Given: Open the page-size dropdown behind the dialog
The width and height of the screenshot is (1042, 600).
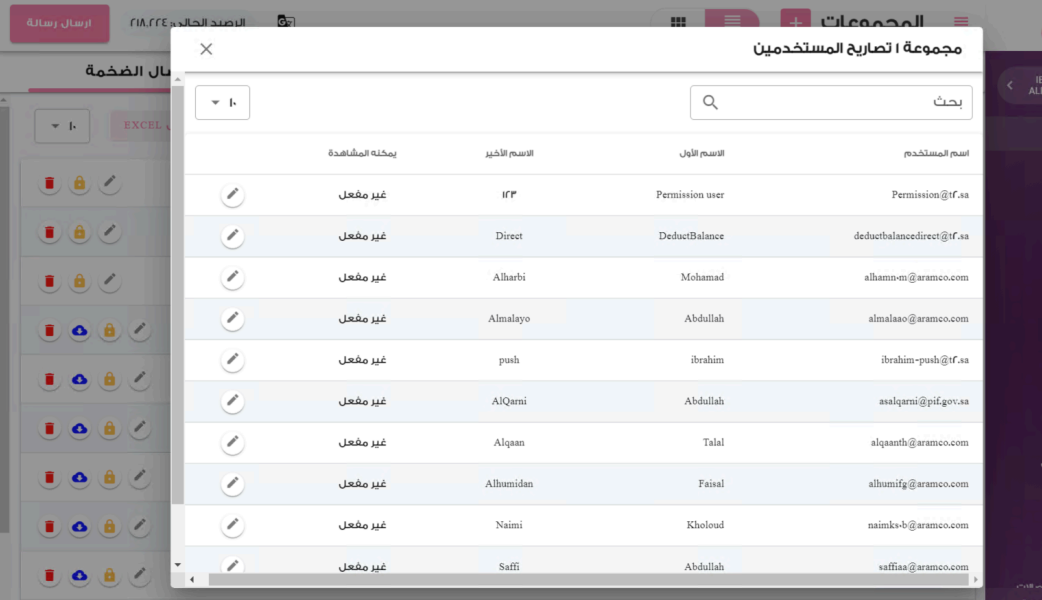Looking at the screenshot, I should pyautogui.click(x=62, y=126).
